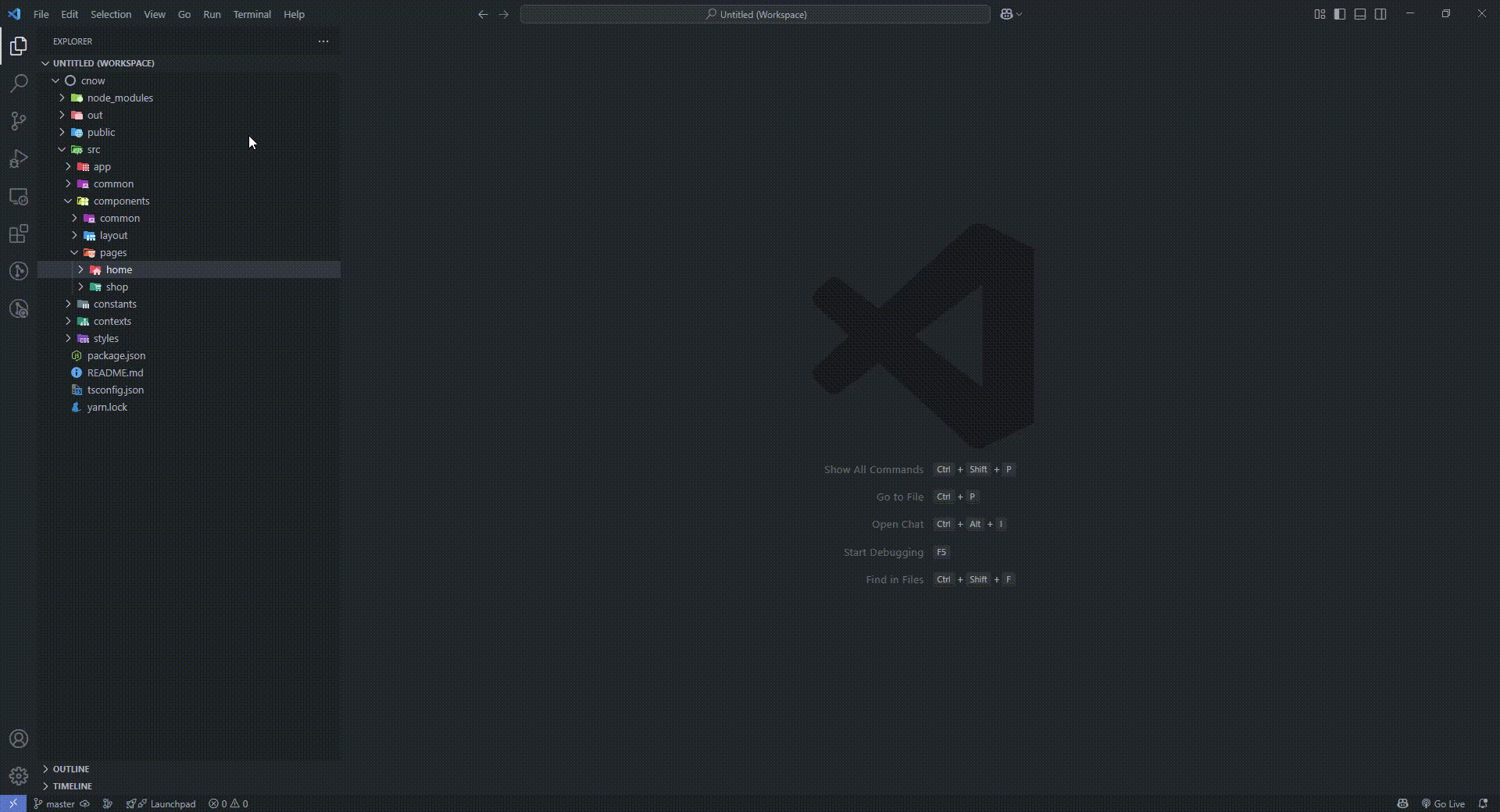
Task: Expand the out folder
Action: [x=189, y=115]
